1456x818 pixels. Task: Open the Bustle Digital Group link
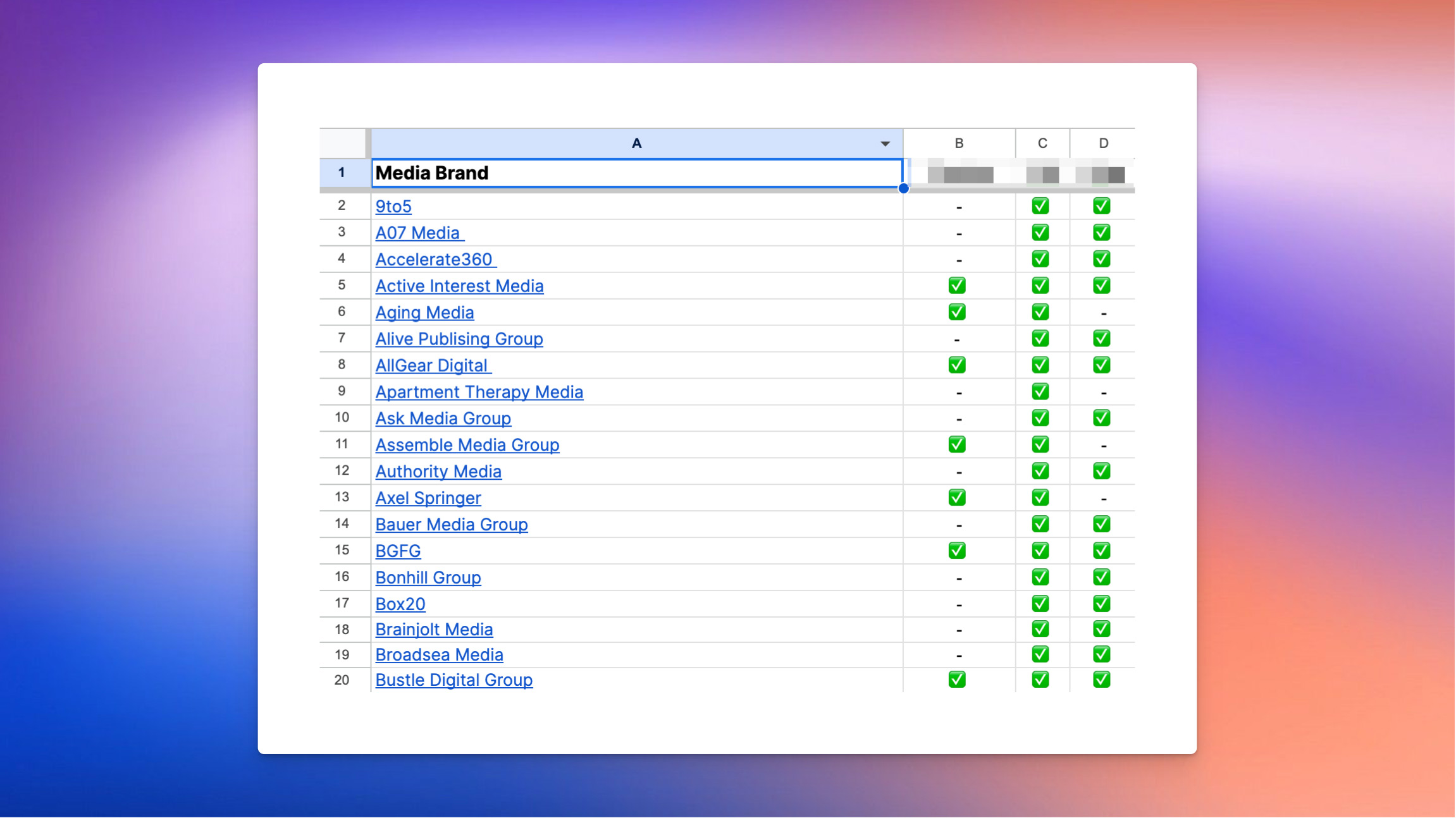453,681
